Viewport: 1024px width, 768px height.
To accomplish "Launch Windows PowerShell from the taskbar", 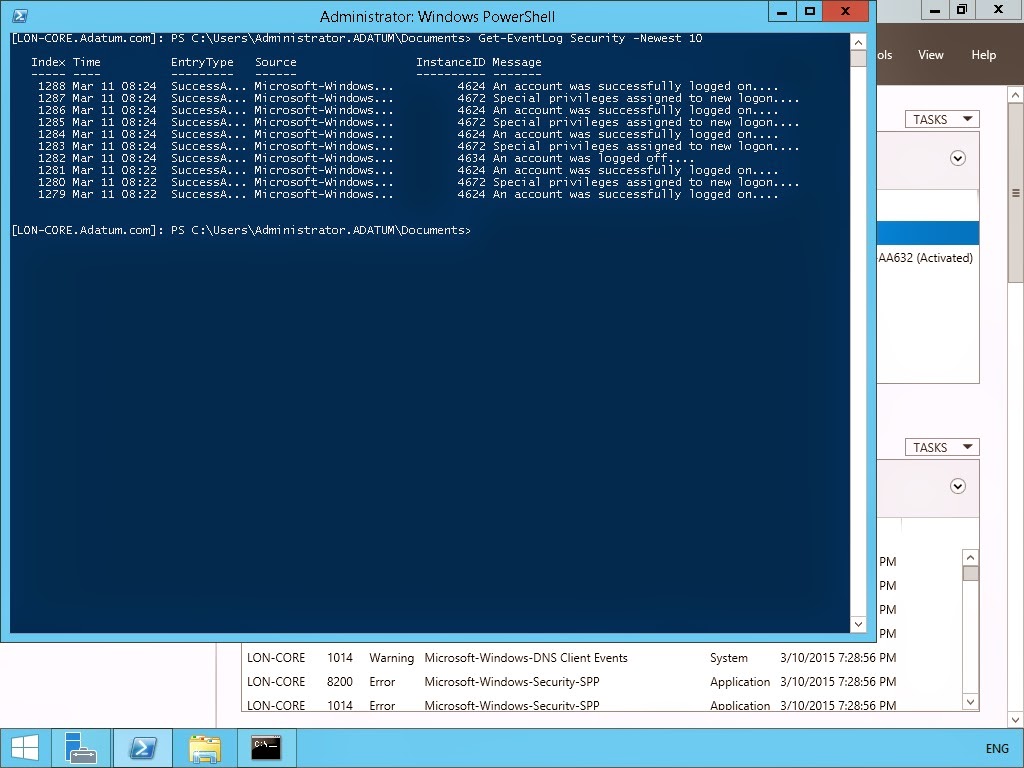I will (142, 747).
